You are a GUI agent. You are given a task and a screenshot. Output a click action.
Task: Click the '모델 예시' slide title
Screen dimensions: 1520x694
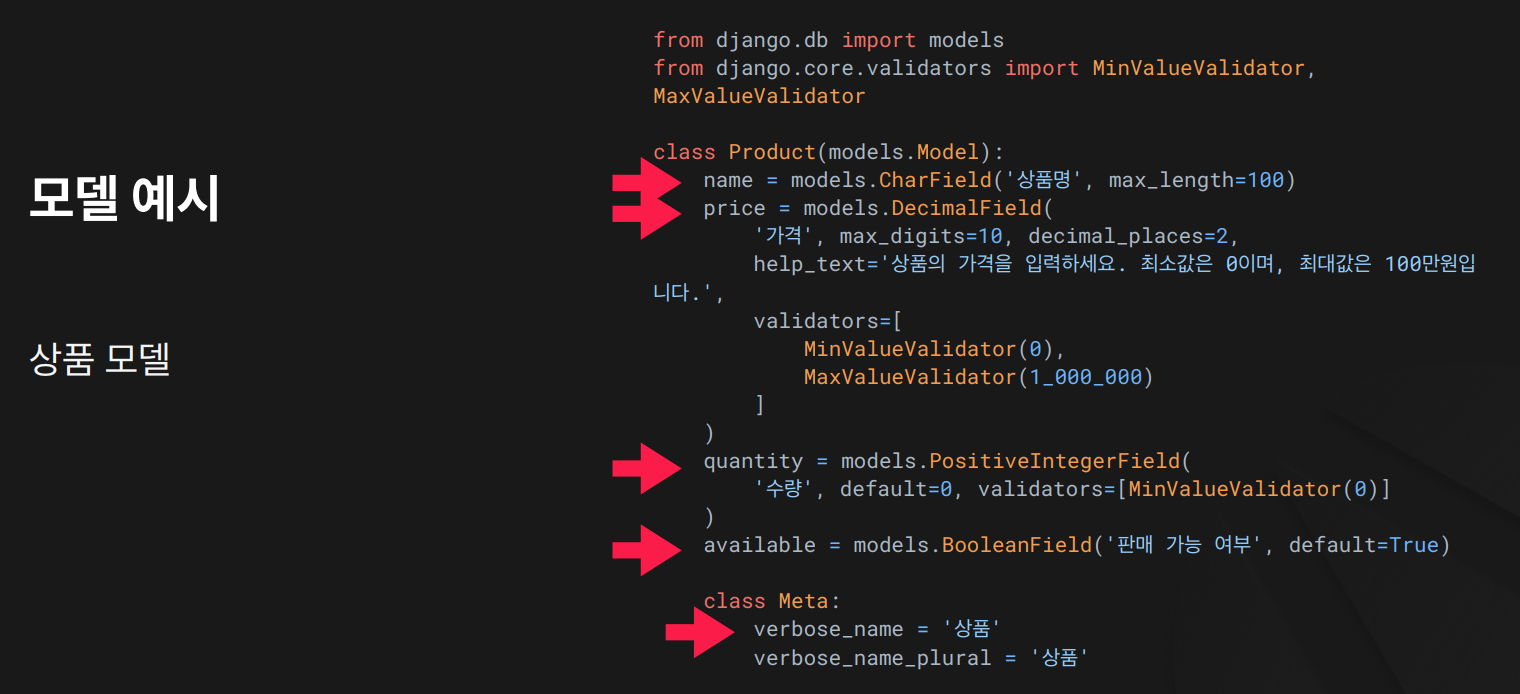[124, 199]
